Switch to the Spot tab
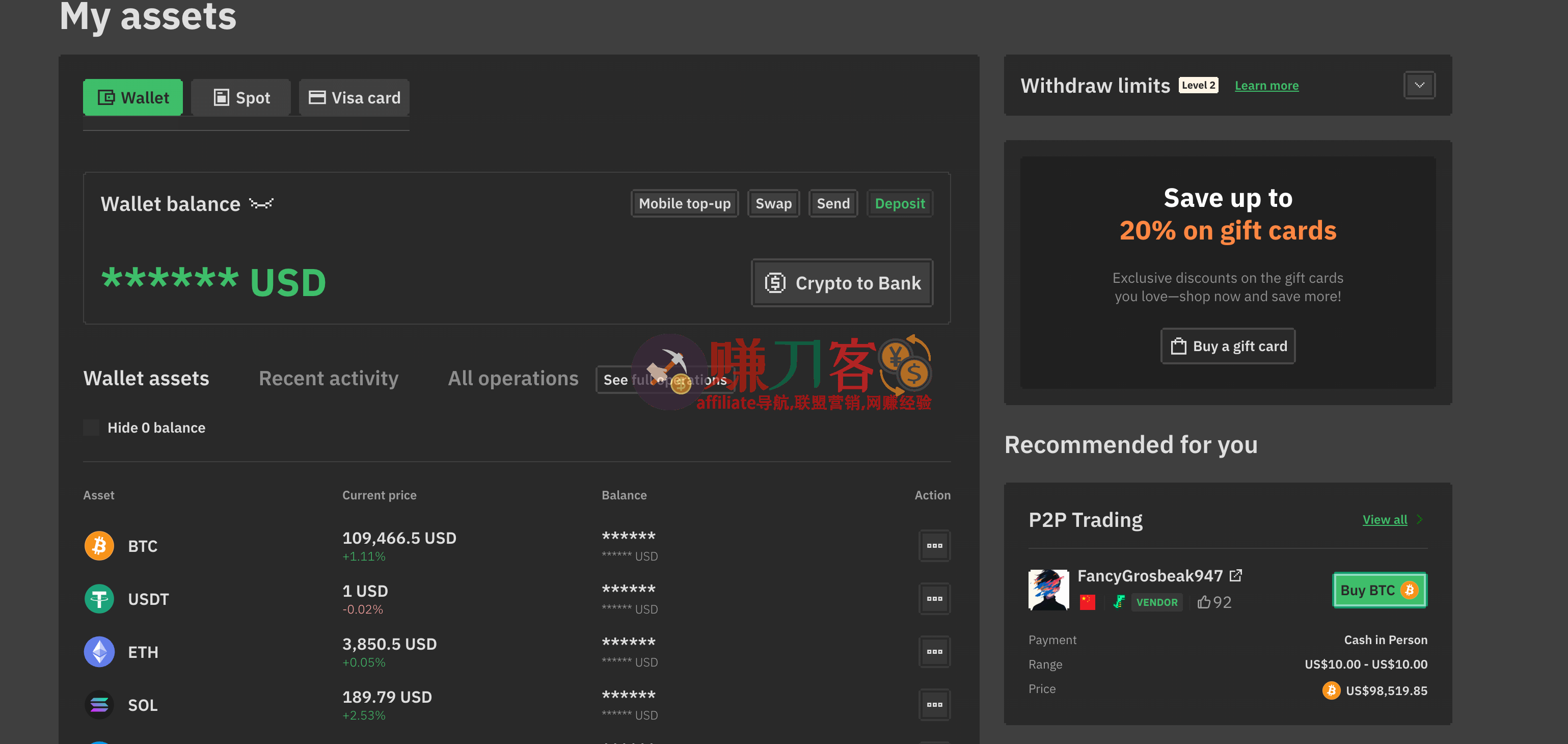 tap(241, 97)
